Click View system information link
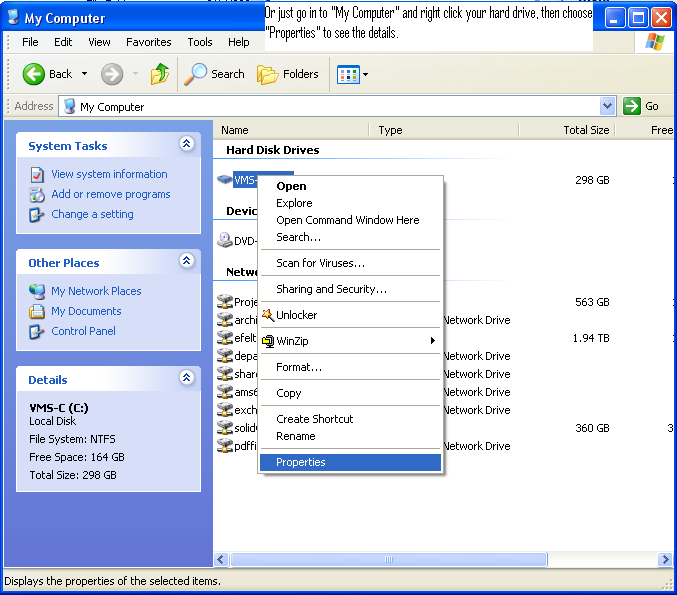677x595 pixels. [x=109, y=174]
